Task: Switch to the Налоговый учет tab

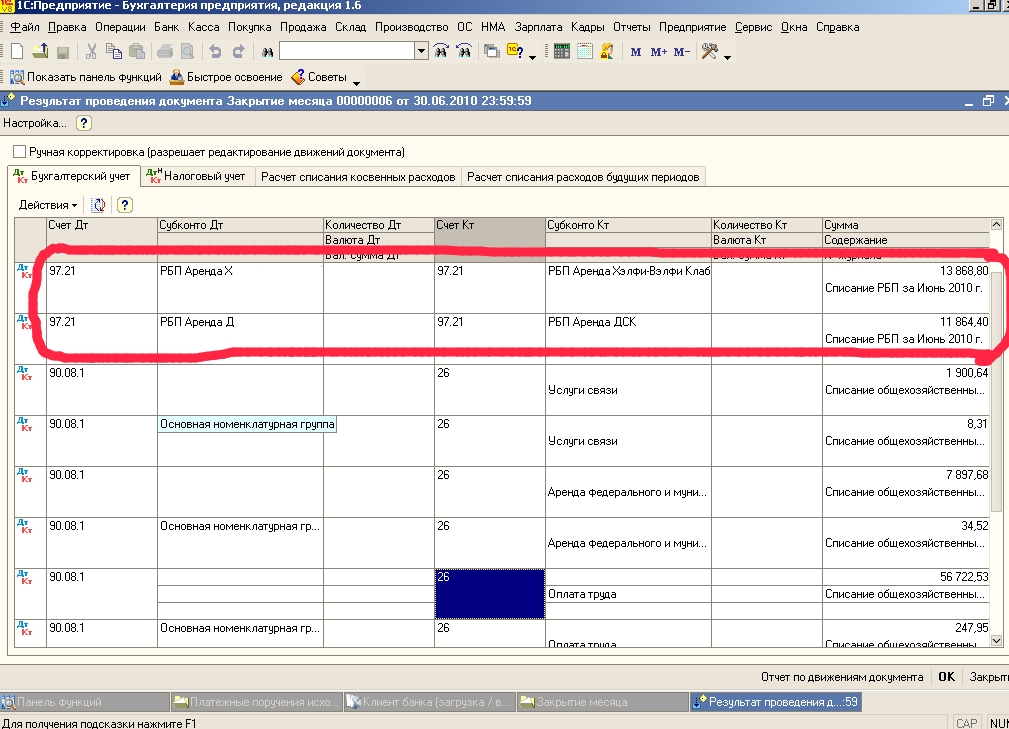Action: (196, 177)
